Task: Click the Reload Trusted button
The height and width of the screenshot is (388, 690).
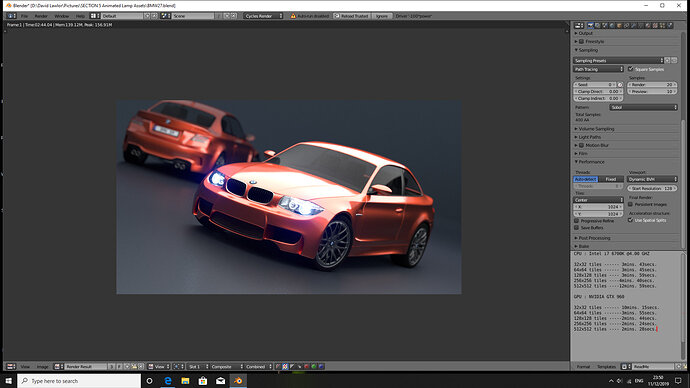Action: tap(351, 16)
